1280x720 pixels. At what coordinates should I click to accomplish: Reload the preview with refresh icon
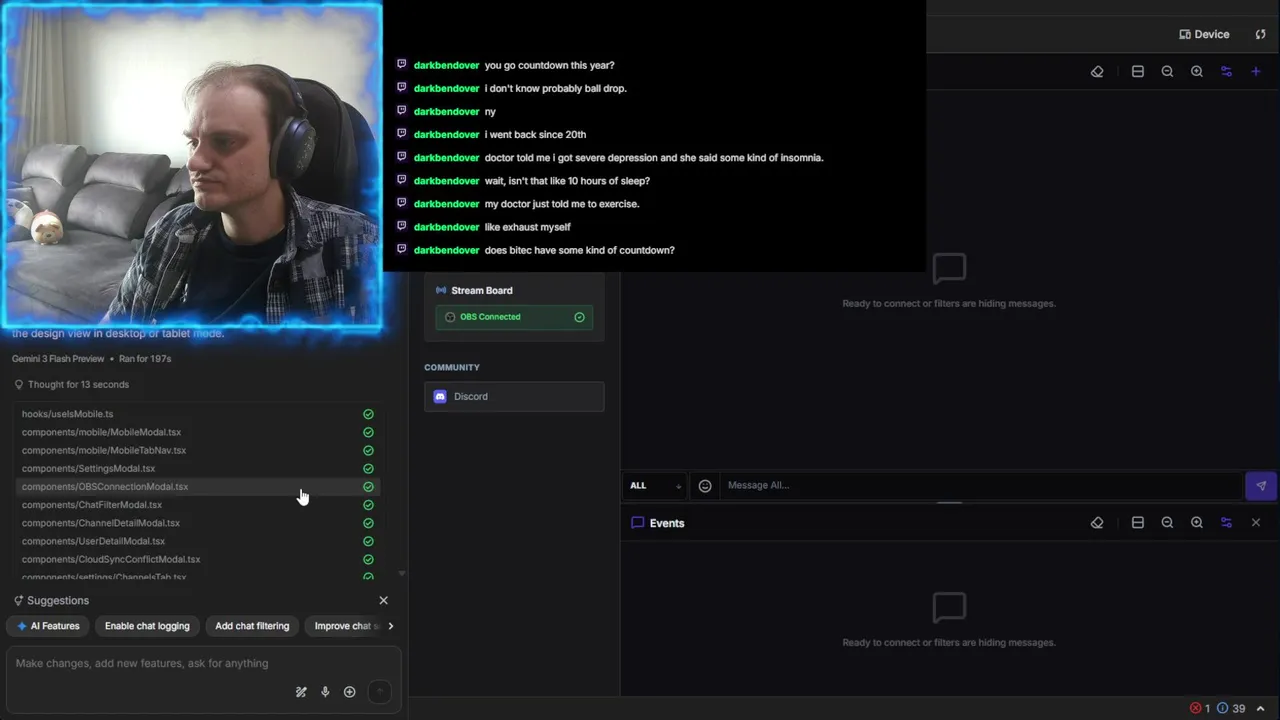tap(1260, 34)
